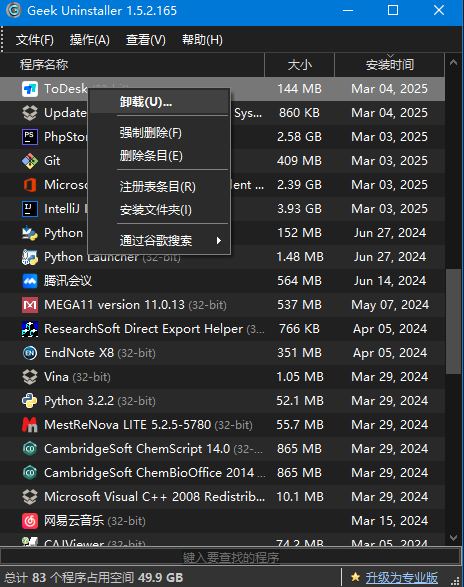This screenshot has width=464, height=587.
Task: Click the ResearchSoft Direct Export Helper icon
Action: (x=30, y=329)
